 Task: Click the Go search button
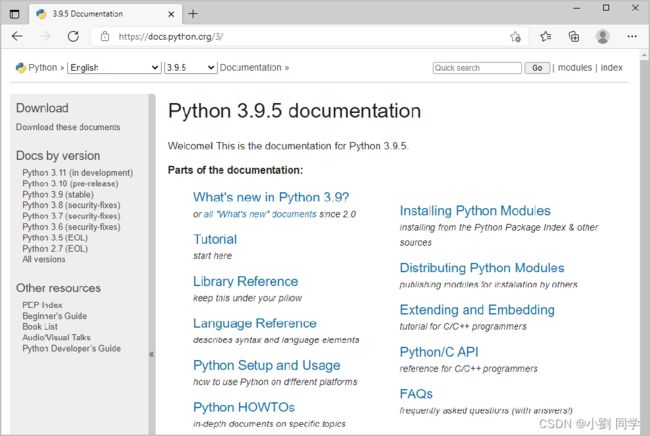pyautogui.click(x=537, y=68)
